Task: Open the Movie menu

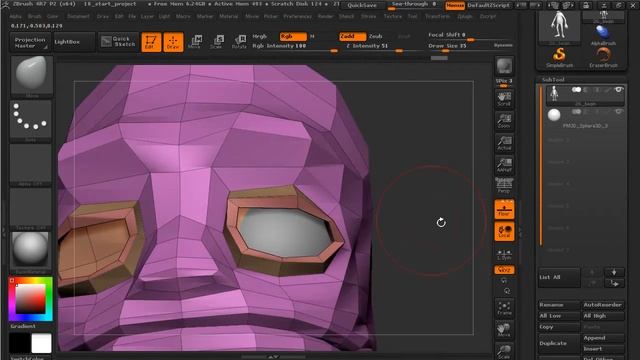Action: tap(252, 16)
